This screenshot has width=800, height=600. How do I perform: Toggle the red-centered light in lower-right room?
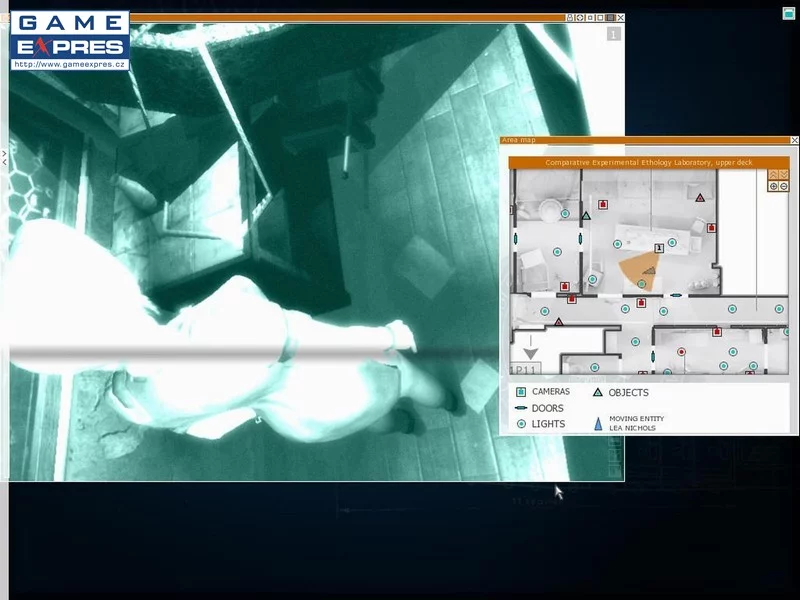coord(682,352)
